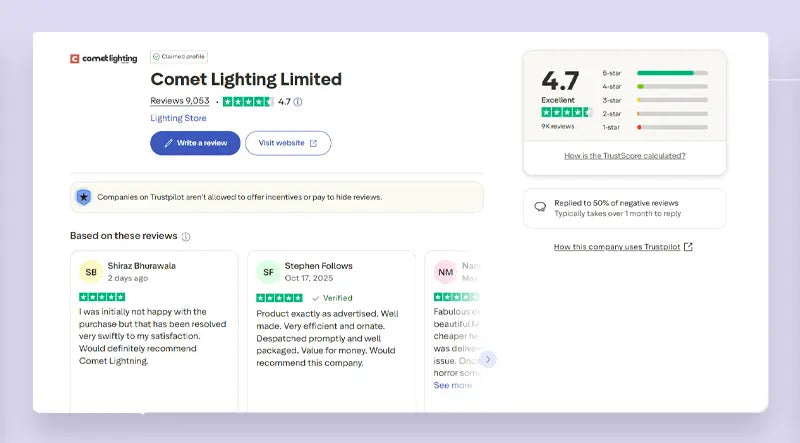Click the 3-star rating bar

672,100
